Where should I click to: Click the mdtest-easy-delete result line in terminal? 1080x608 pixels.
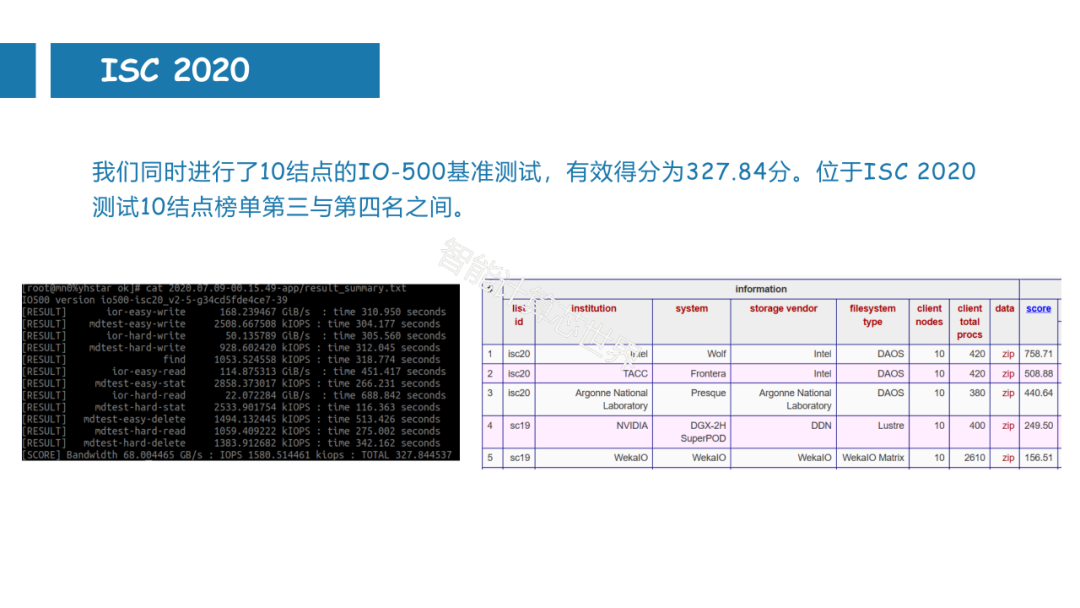pyautogui.click(x=231, y=419)
